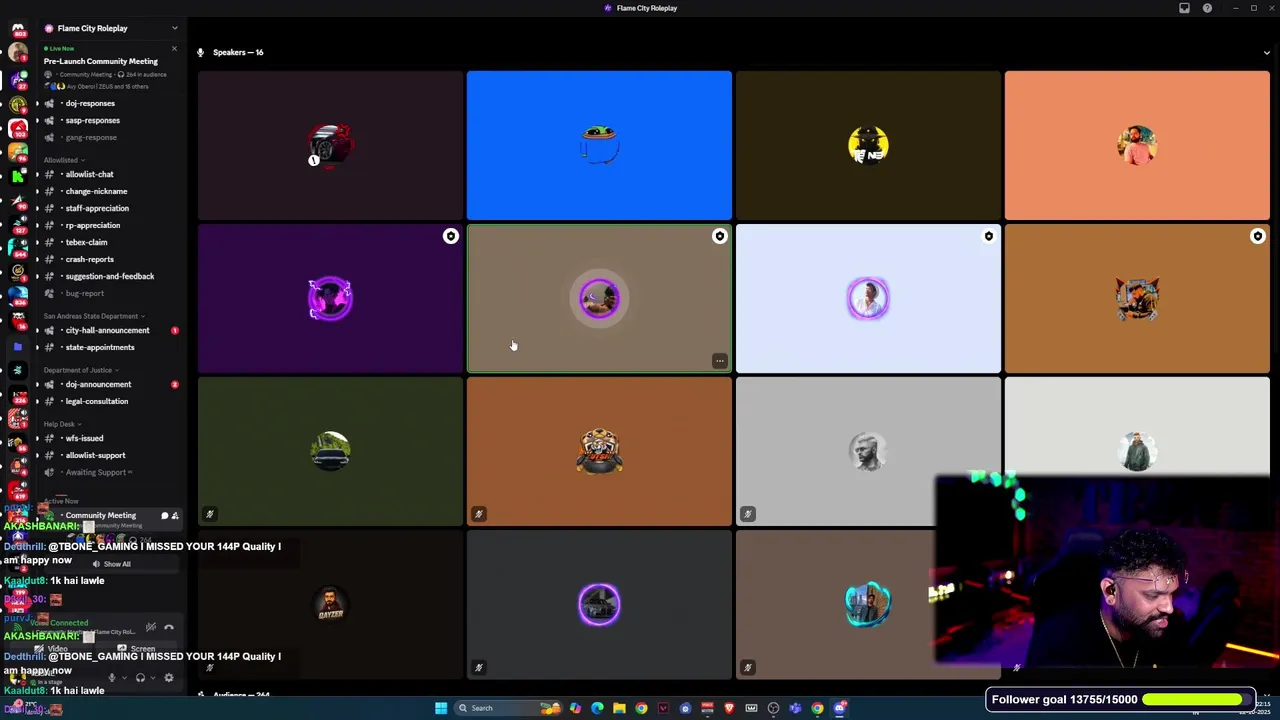
Task: Collapse the Allowlisted category
Action: (64, 160)
